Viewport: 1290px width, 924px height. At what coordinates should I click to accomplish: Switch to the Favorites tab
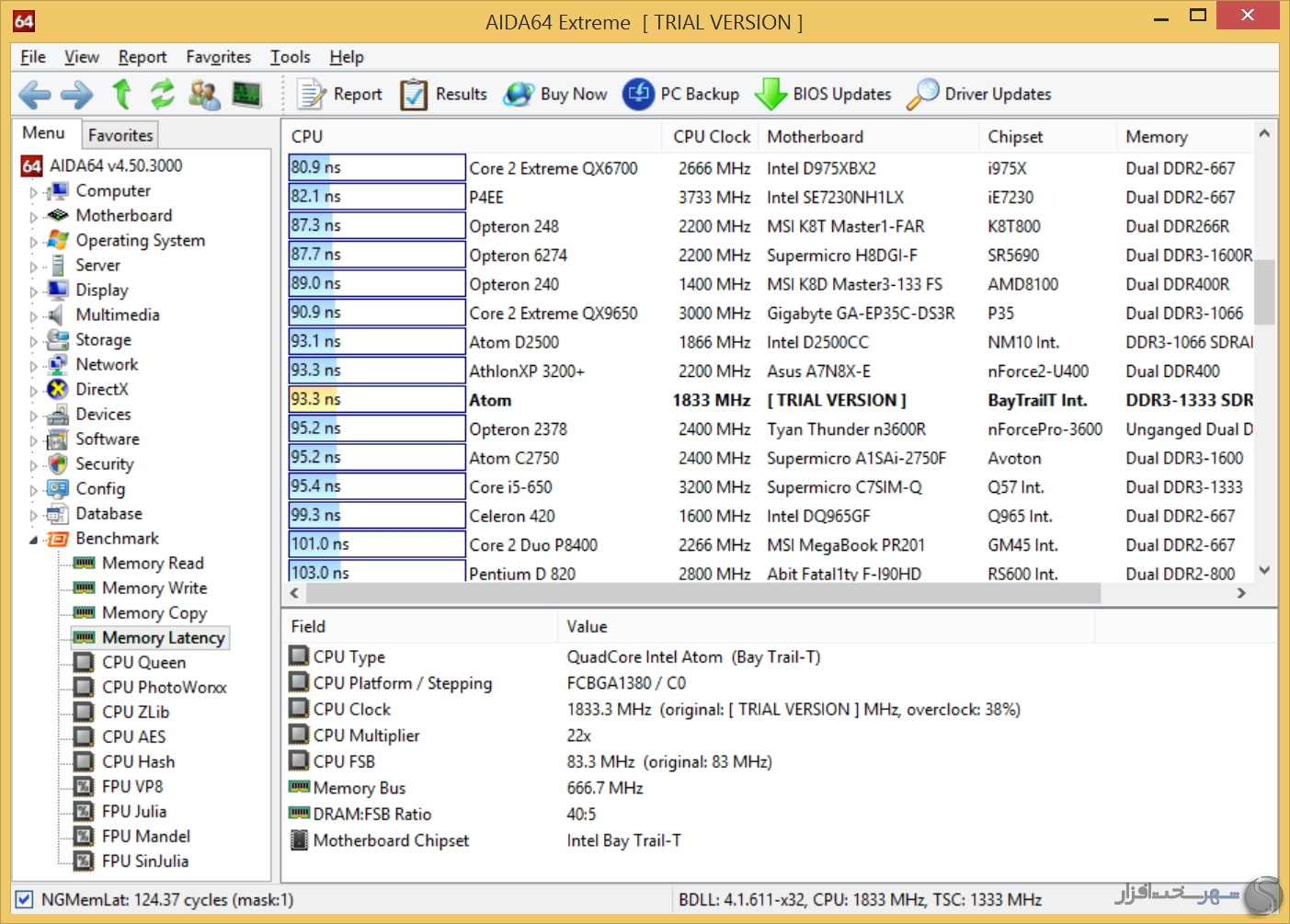tap(120, 135)
